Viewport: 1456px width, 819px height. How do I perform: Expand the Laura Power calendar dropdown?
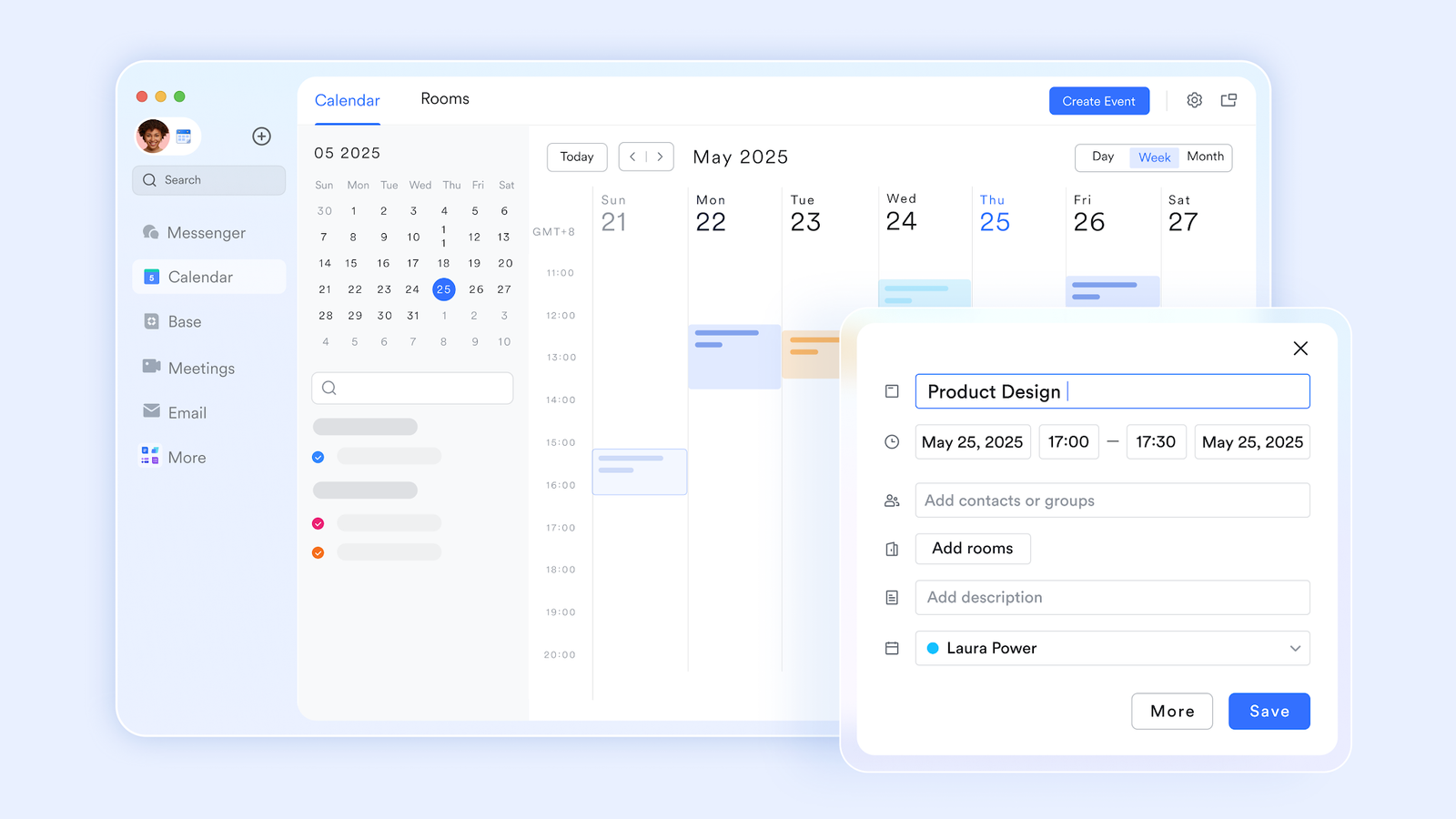1294,649
